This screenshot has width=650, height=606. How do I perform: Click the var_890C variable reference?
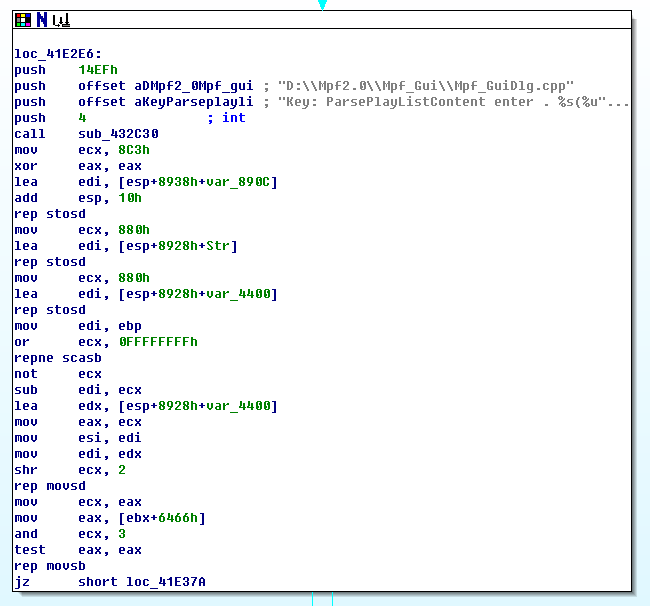238,182
